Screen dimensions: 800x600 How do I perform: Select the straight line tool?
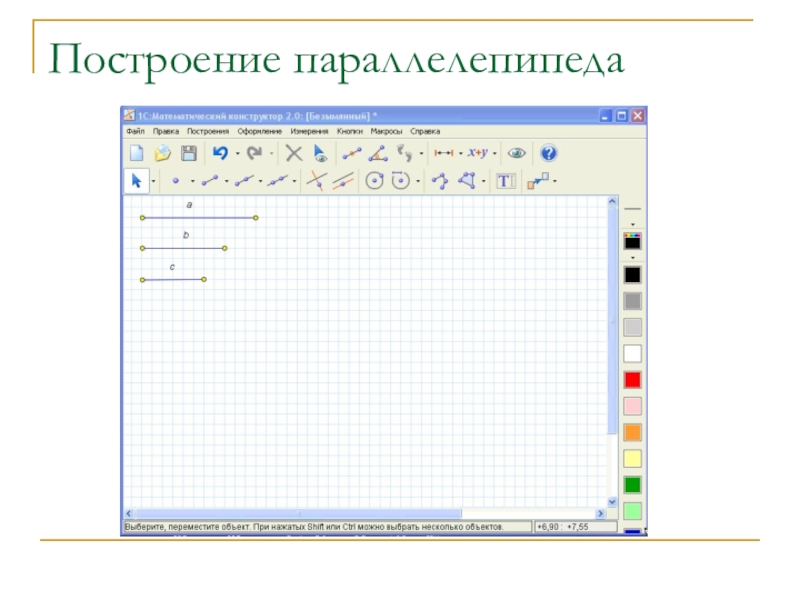(x=278, y=181)
